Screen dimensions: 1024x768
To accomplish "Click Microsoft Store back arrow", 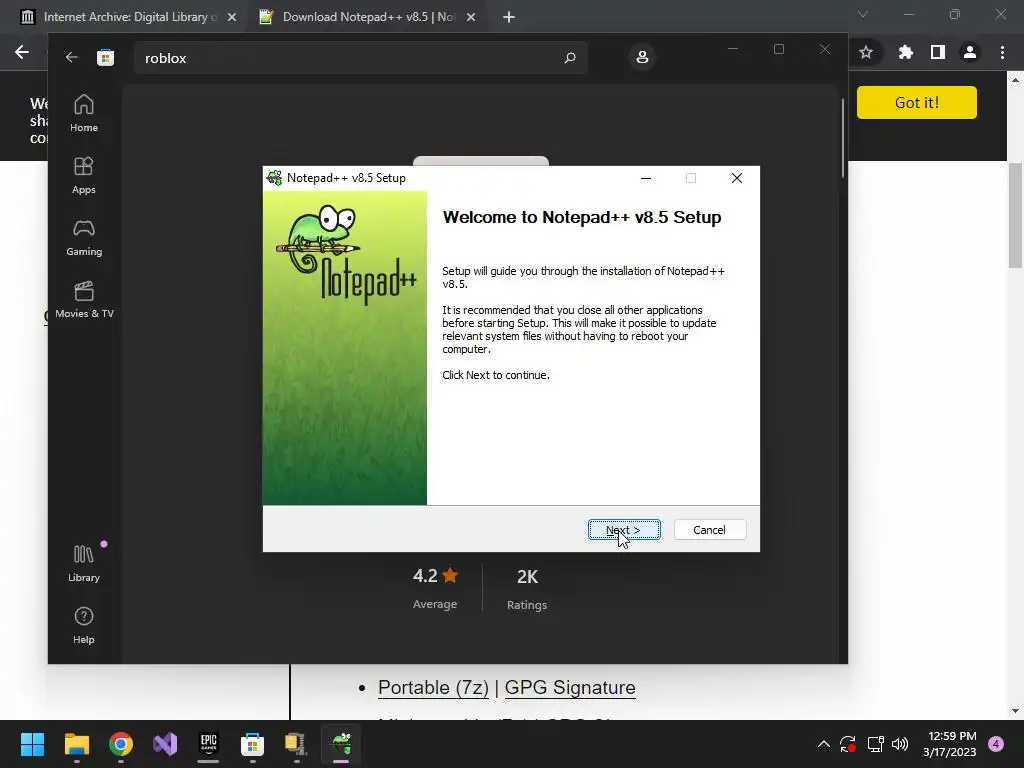I will pos(72,57).
